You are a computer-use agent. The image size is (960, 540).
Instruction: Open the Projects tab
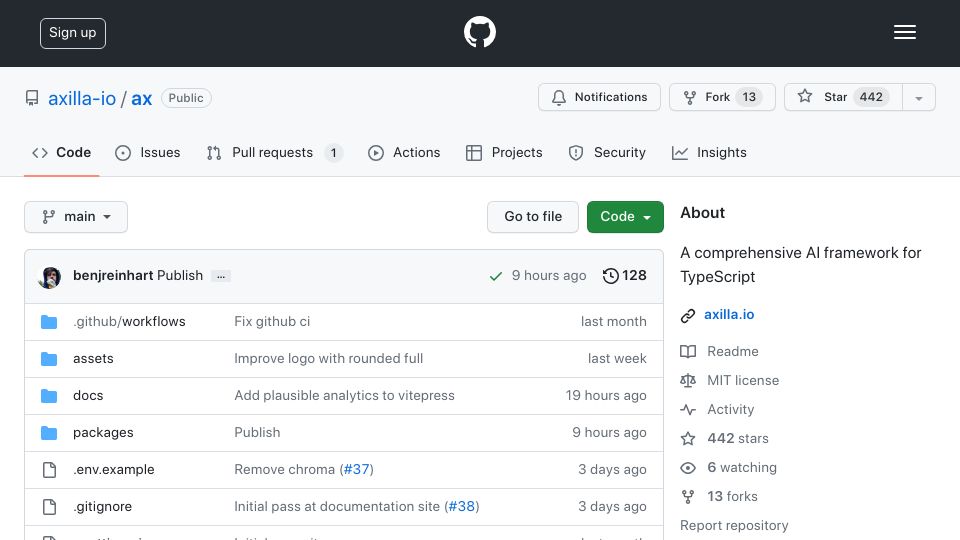coord(504,152)
